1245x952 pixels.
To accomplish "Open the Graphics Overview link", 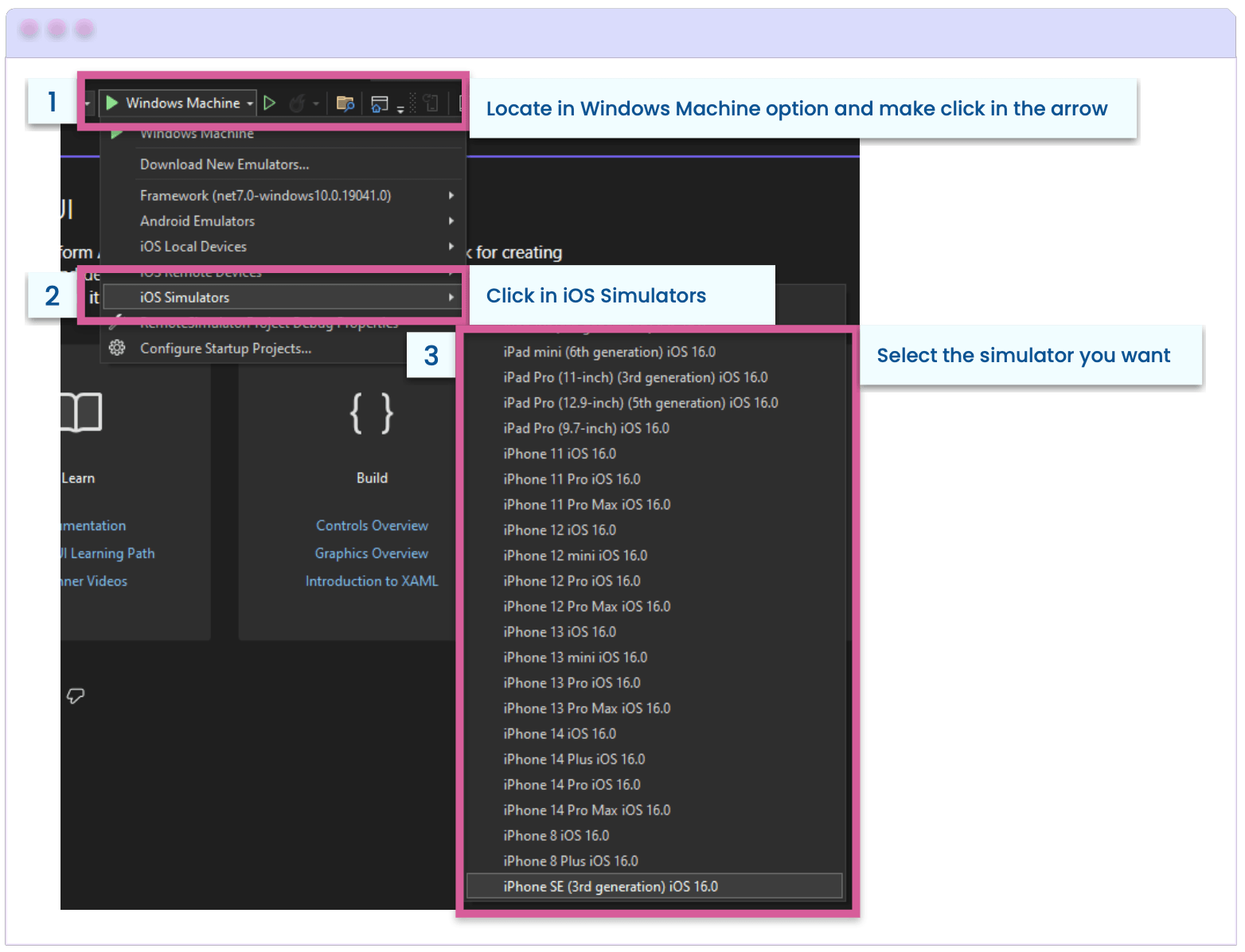I will tap(372, 554).
